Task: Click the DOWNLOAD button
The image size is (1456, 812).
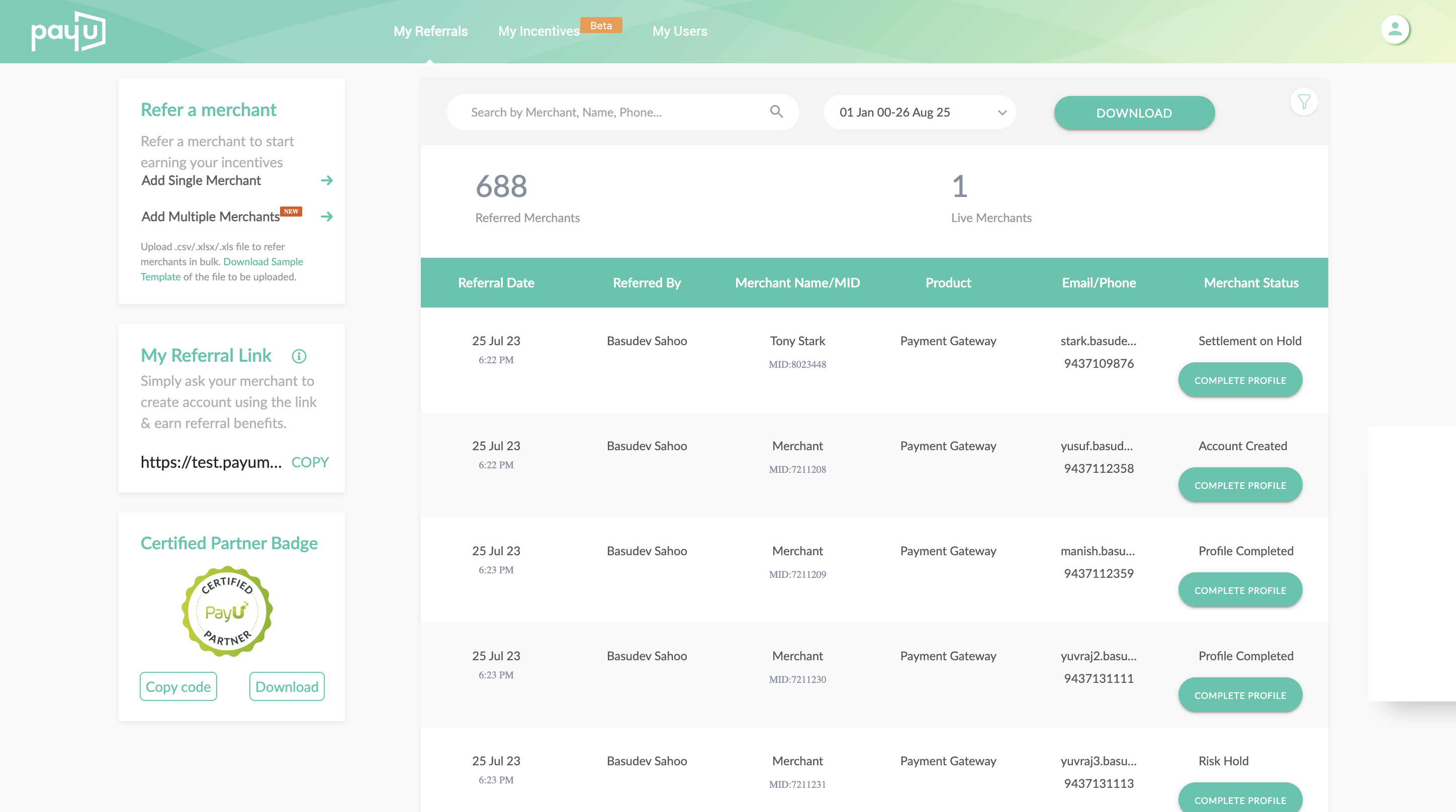Action: point(1134,113)
